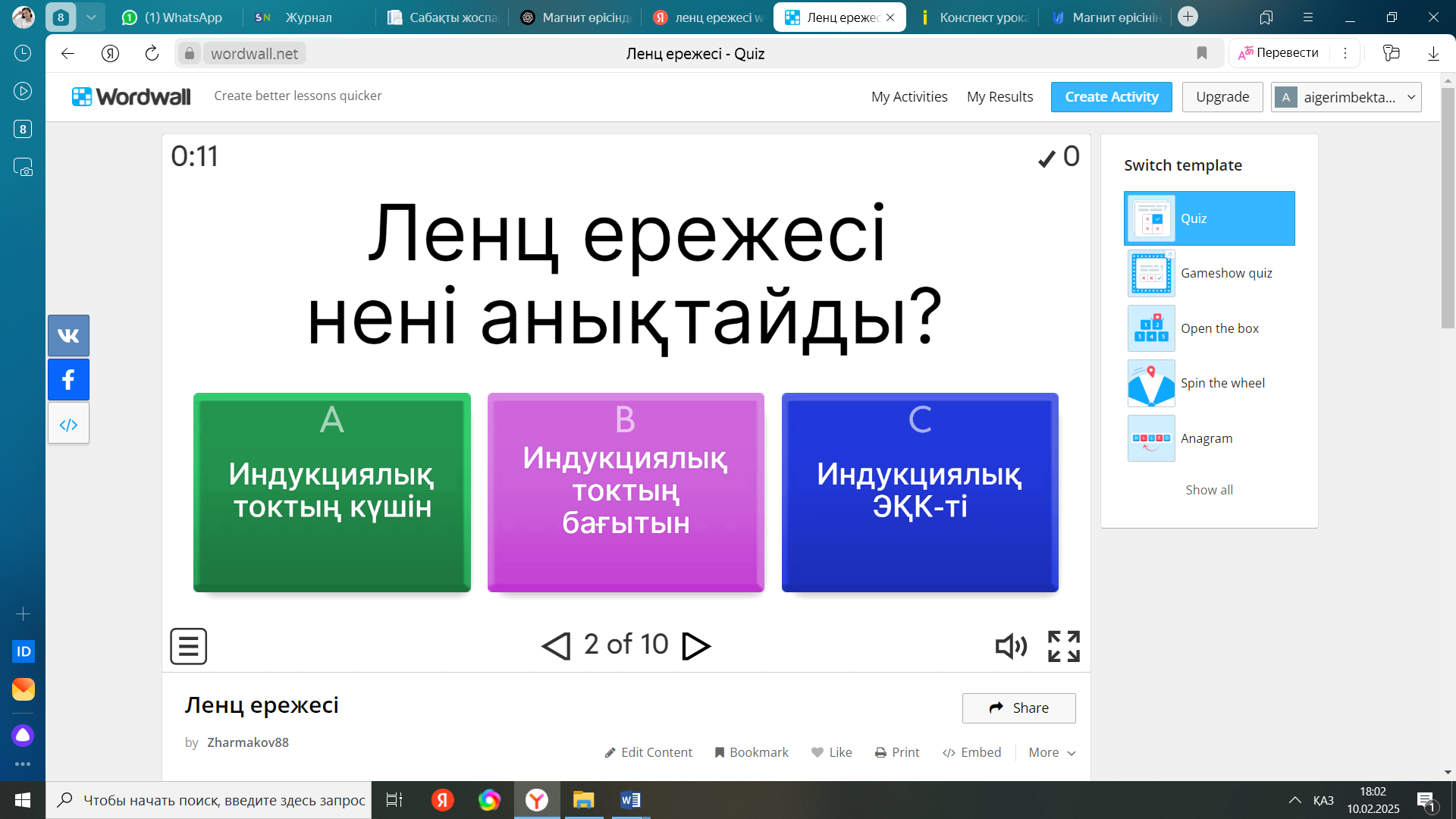The image size is (1456, 819).
Task: Bookmark this Wordwall activity
Action: click(752, 752)
